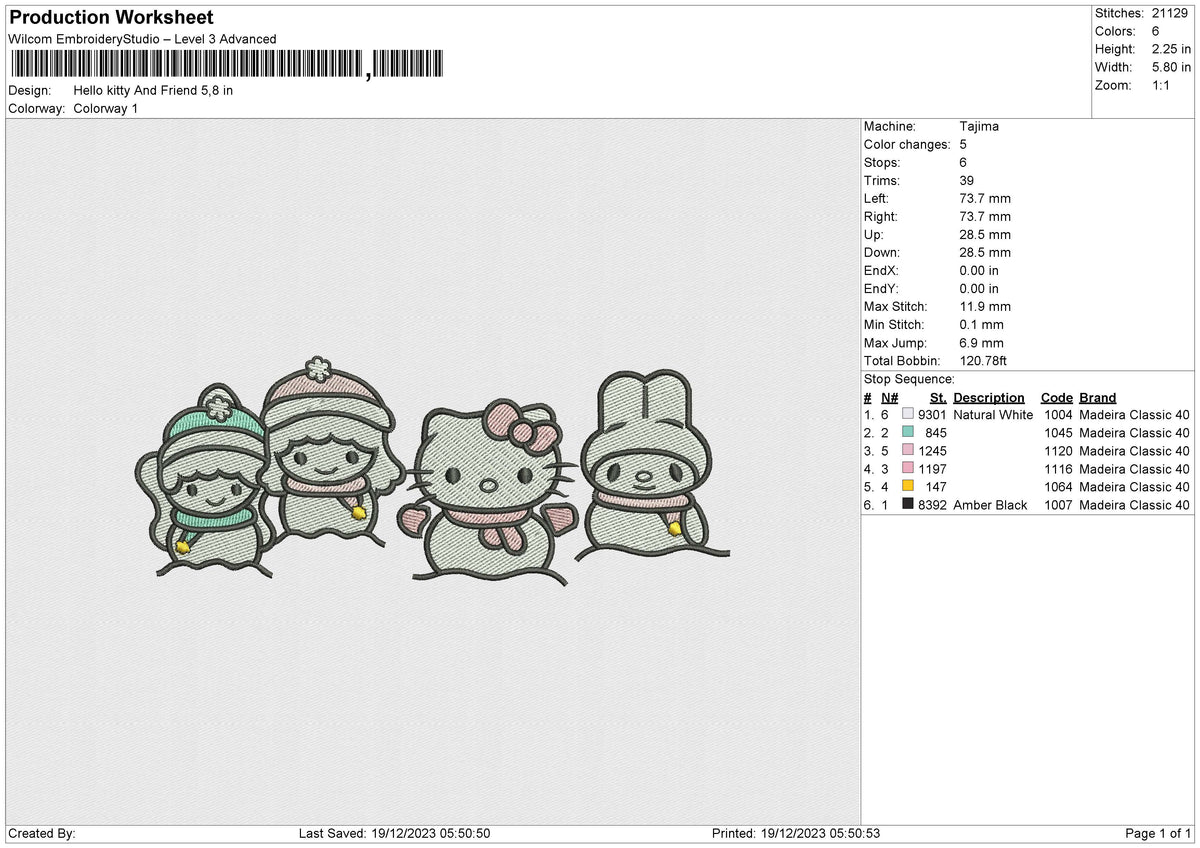Click the Code column header
This screenshot has height=848, width=1200.
coord(1056,397)
